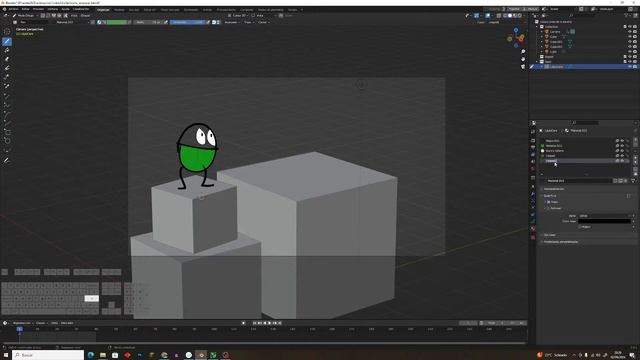The height and width of the screenshot is (360, 640).
Task: Click the black Color base swatch
Action: coord(604,221)
